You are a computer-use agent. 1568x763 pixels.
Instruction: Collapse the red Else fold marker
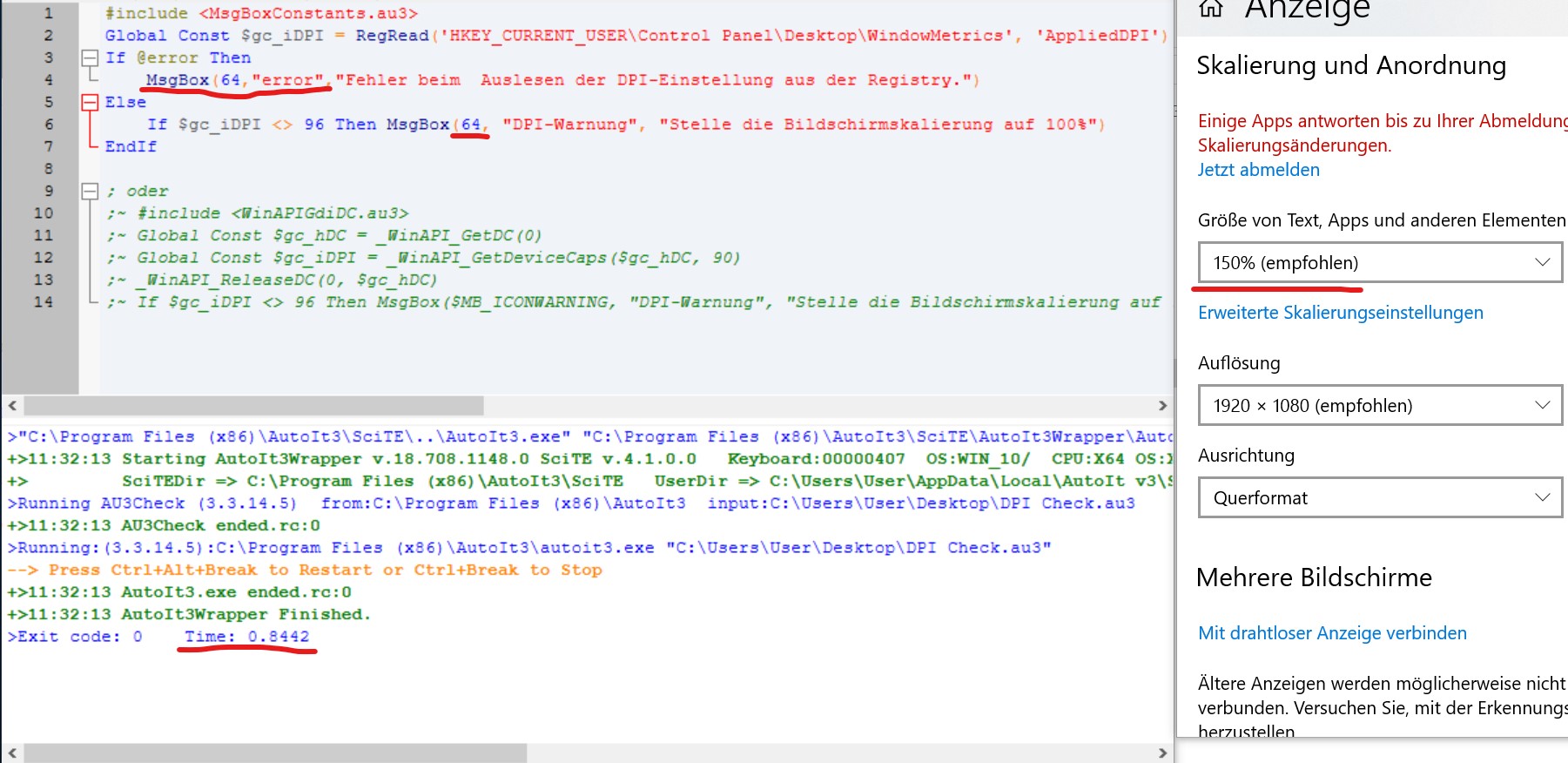90,103
